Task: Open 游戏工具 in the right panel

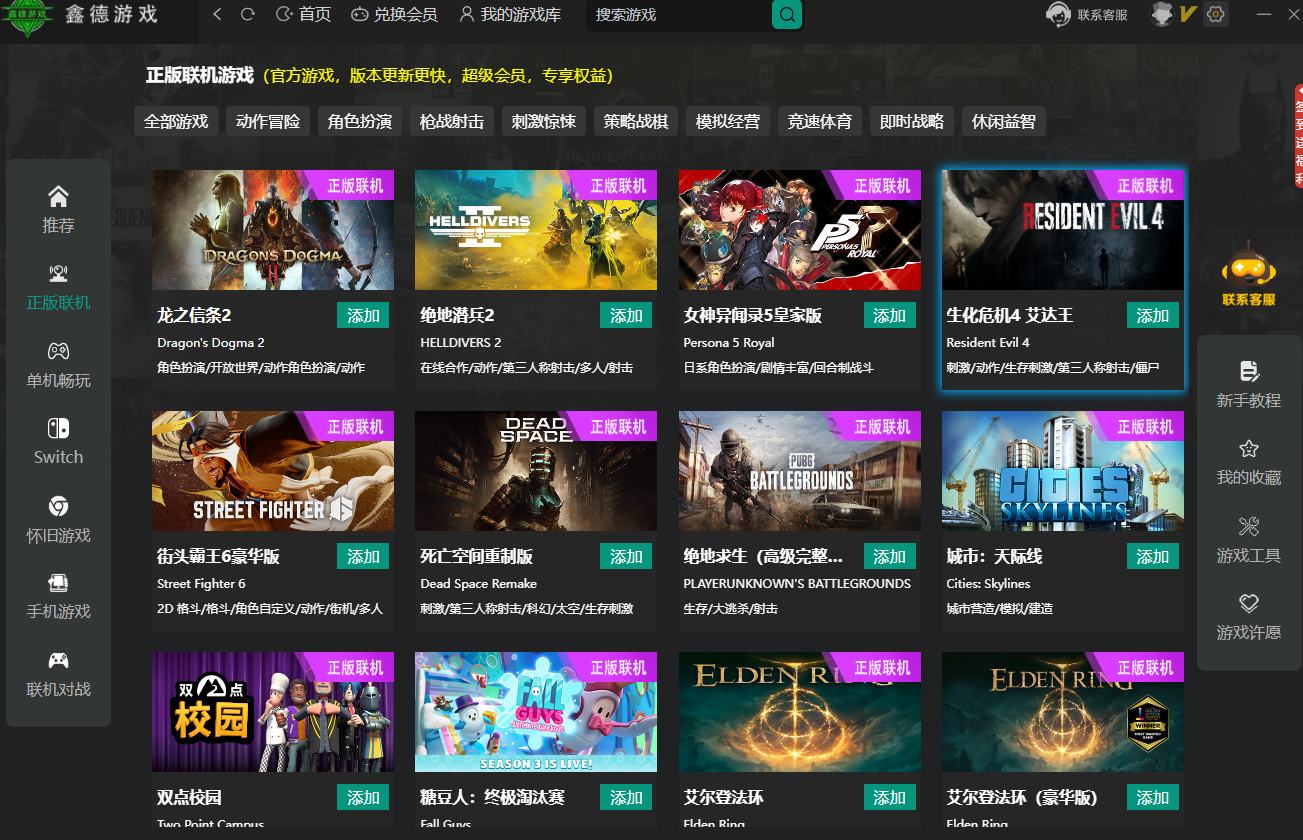Action: coord(1248,540)
